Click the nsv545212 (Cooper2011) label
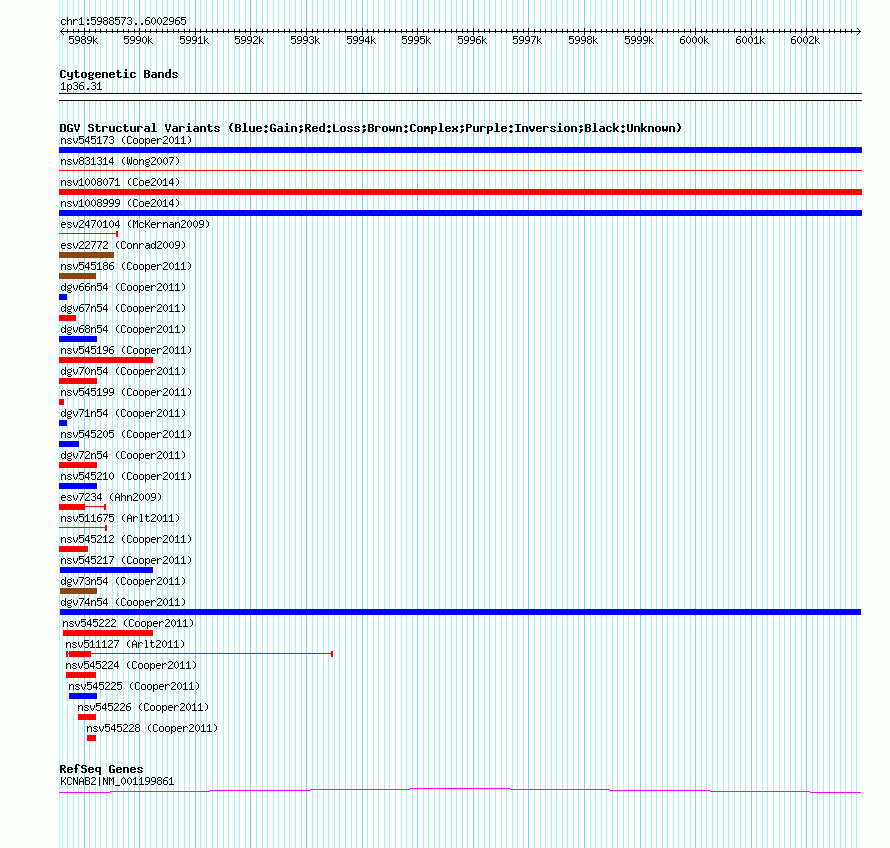Screen dimensions: 890x848 126,539
